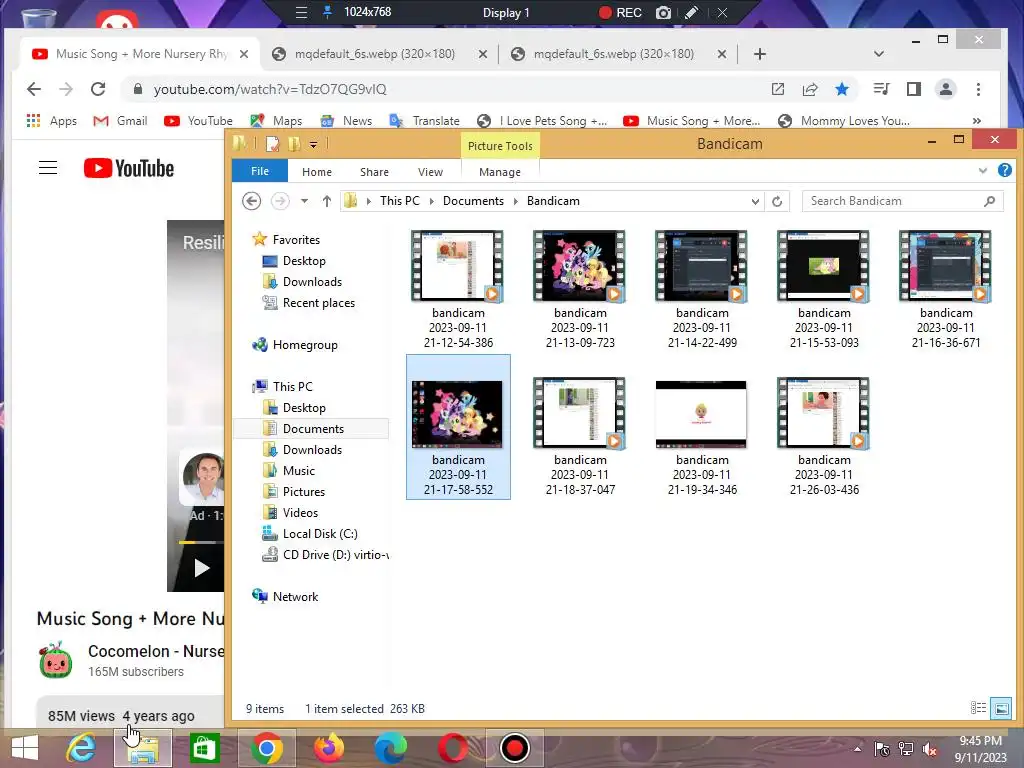Click Explorer up-one-level arrow
1024x768 pixels.
(x=327, y=201)
